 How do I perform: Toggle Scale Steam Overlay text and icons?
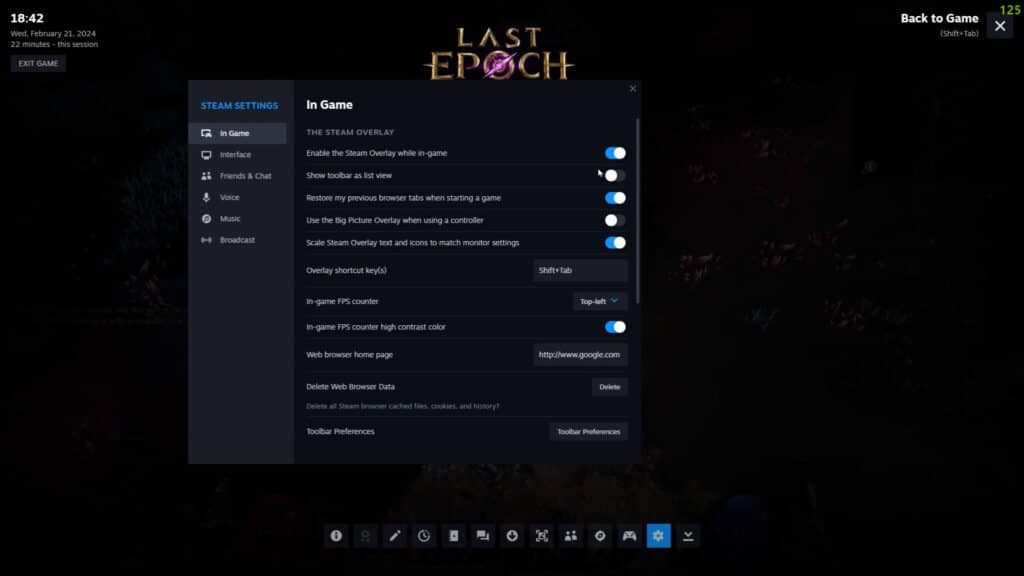tap(615, 243)
